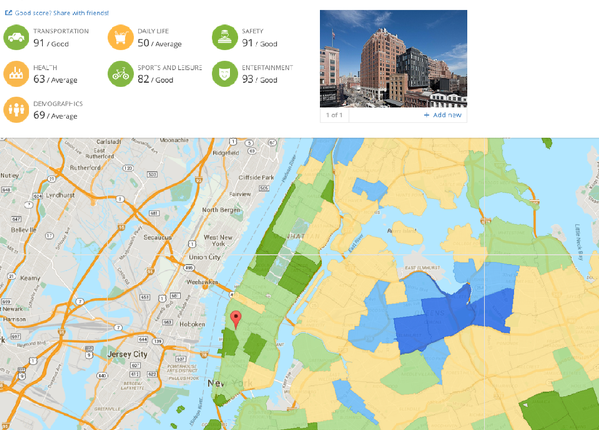Viewport: 599px width, 430px height.
Task: Click the Entertainment mask icon
Action: (x=225, y=73)
